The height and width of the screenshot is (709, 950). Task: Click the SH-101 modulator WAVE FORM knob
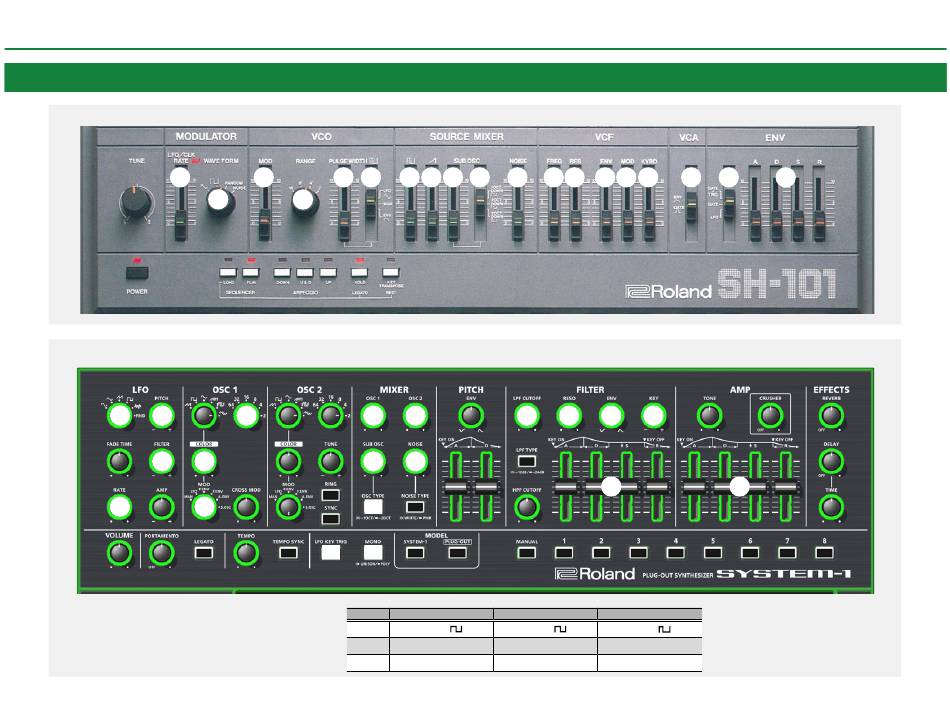219,200
